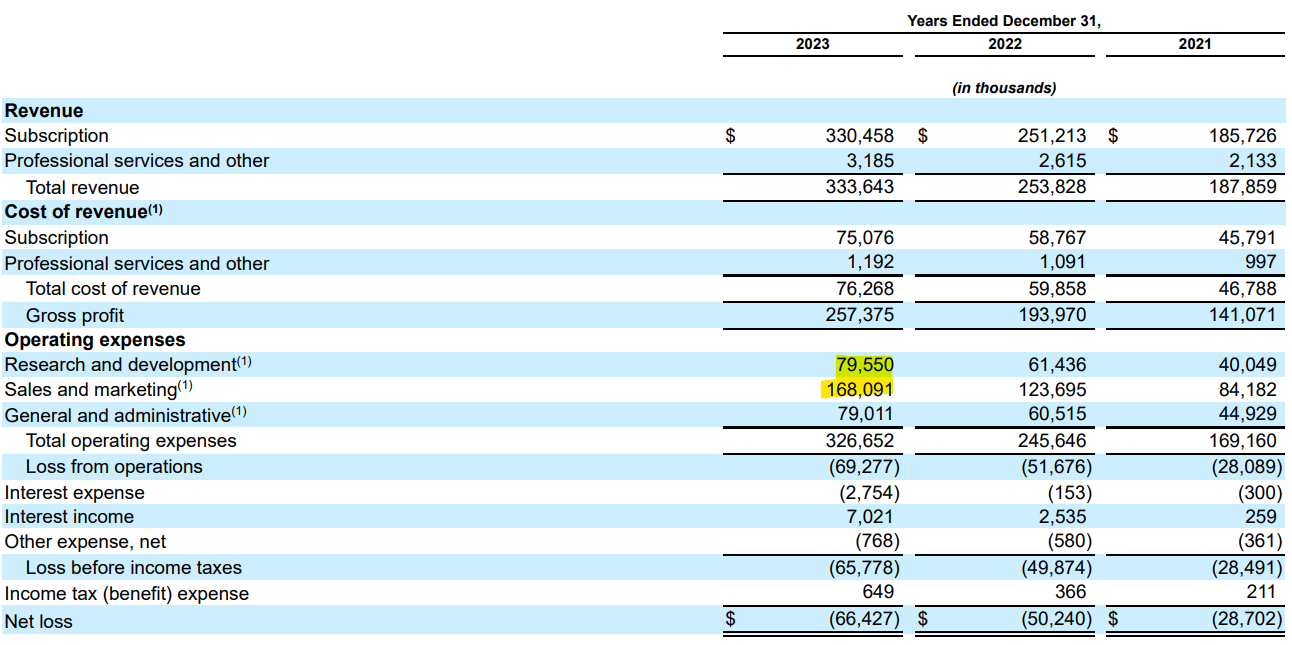Click the 'Interest income' row label
The image size is (1292, 645).
click(x=69, y=517)
